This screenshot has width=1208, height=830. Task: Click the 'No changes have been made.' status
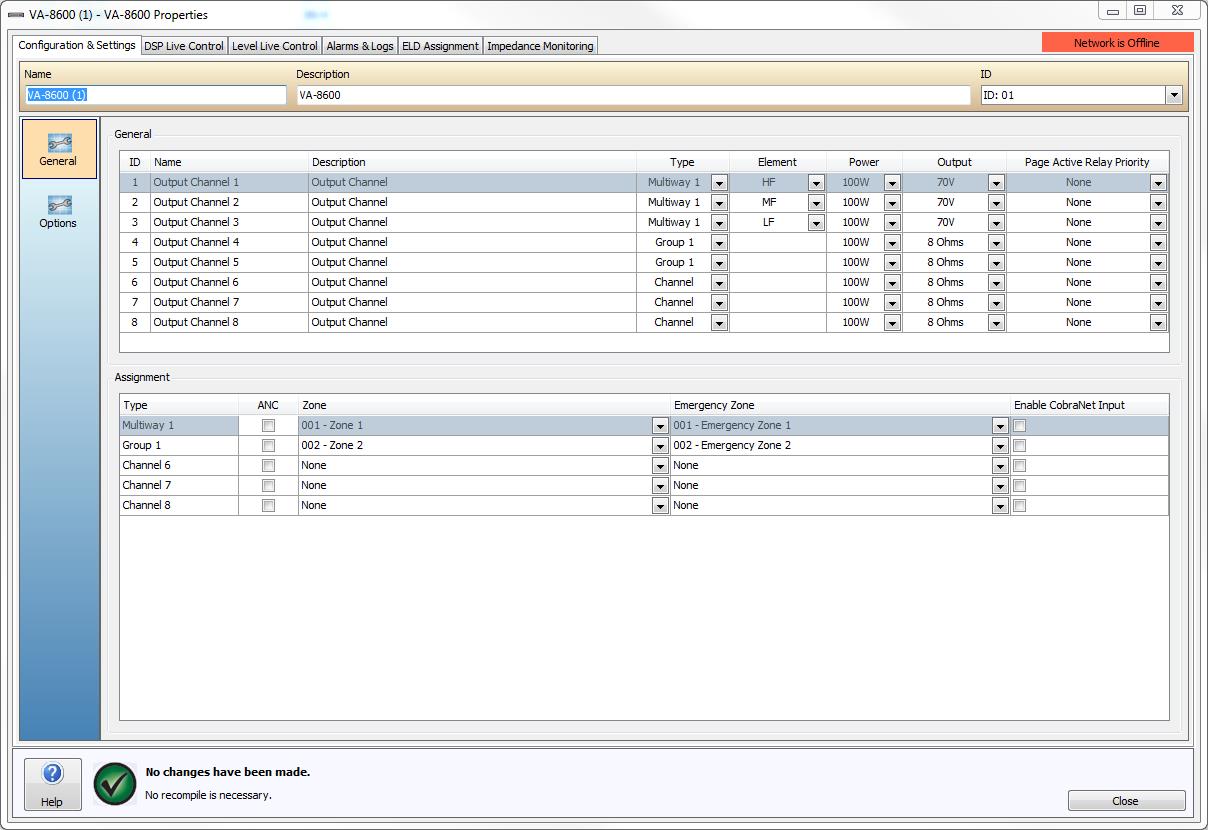pyautogui.click(x=228, y=772)
